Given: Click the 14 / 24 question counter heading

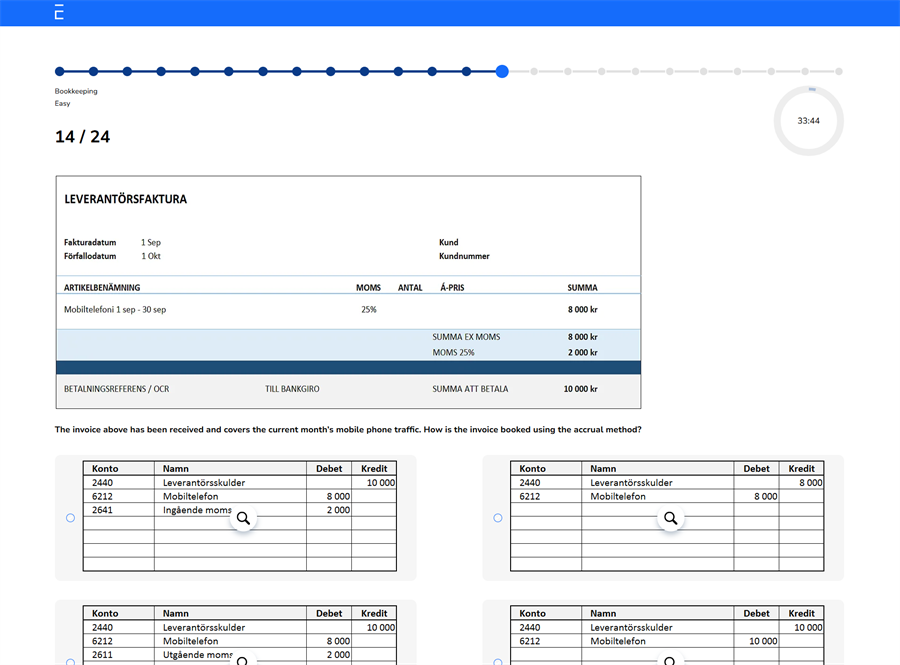Looking at the screenshot, I should pos(81,136).
